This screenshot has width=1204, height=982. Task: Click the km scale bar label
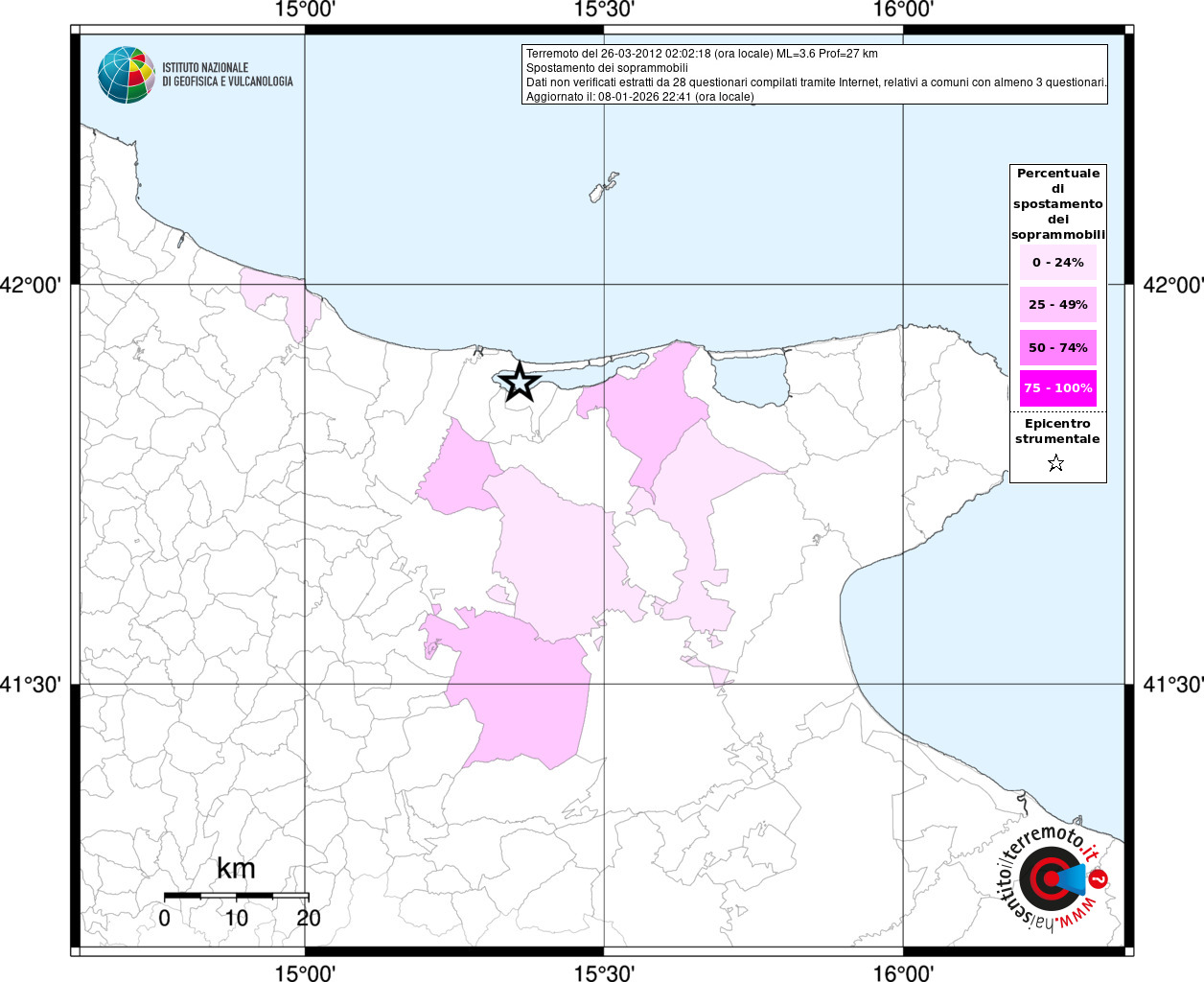click(x=236, y=869)
